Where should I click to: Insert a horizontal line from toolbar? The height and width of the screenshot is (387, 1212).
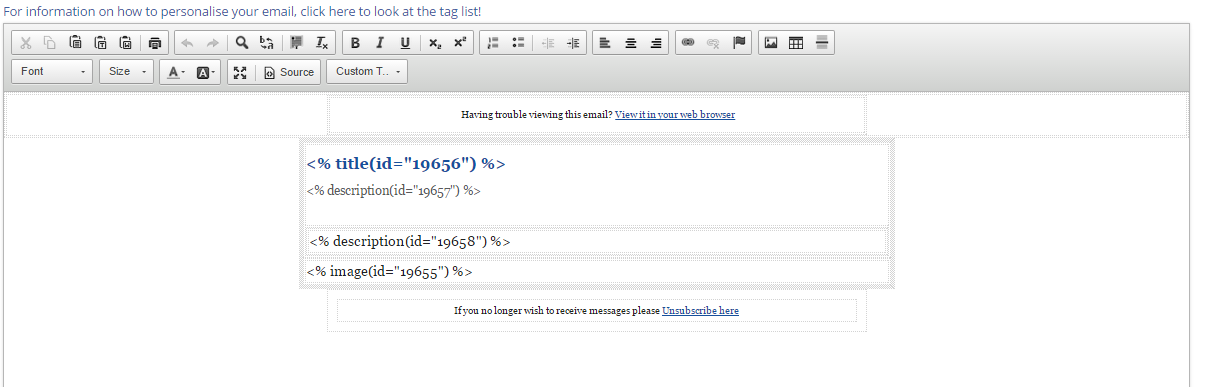[x=822, y=43]
